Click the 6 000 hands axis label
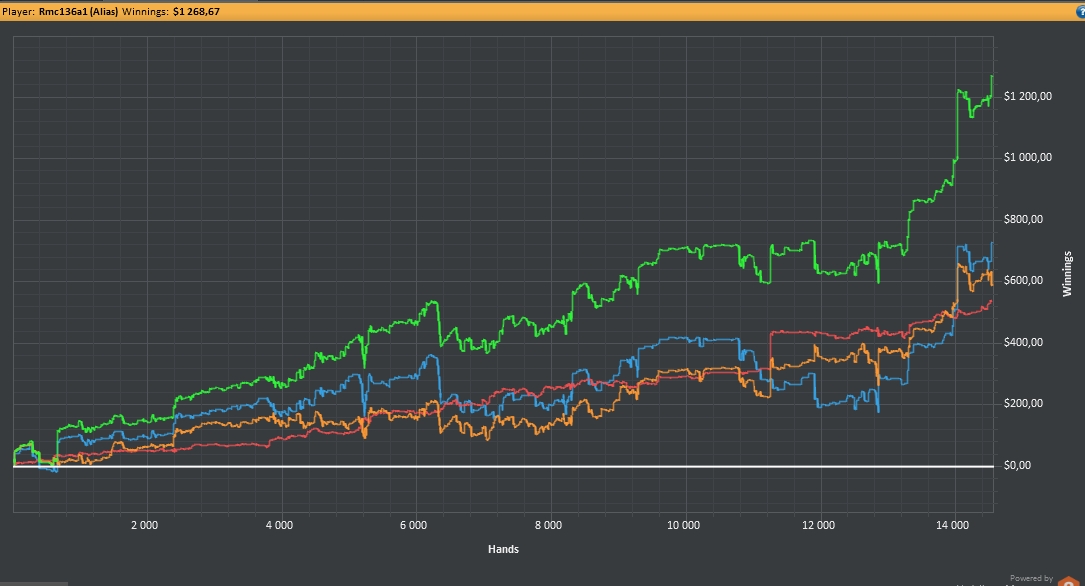The width and height of the screenshot is (1085, 586). coord(415,524)
